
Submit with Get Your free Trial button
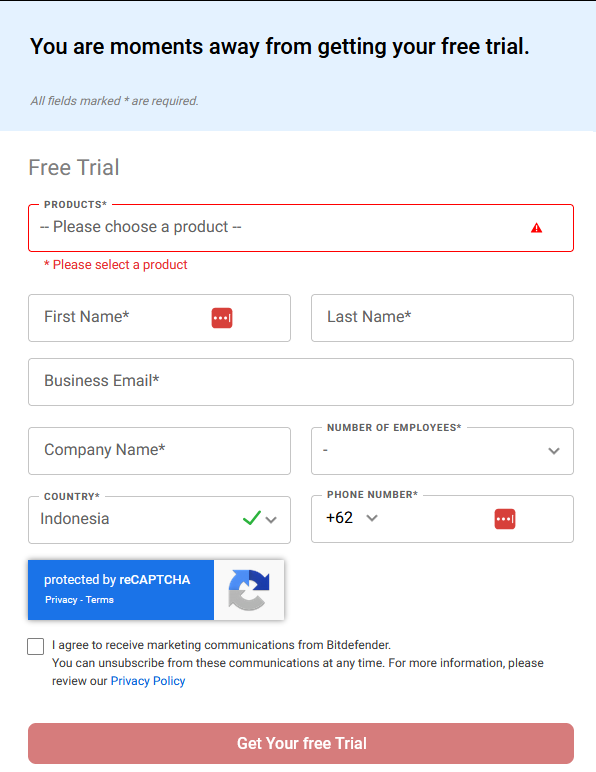coord(301,743)
